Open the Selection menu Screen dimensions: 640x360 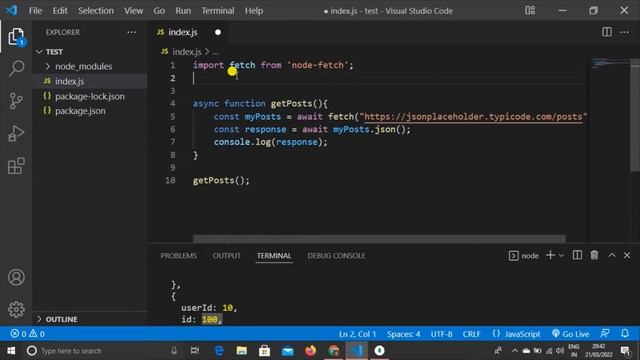[96, 11]
